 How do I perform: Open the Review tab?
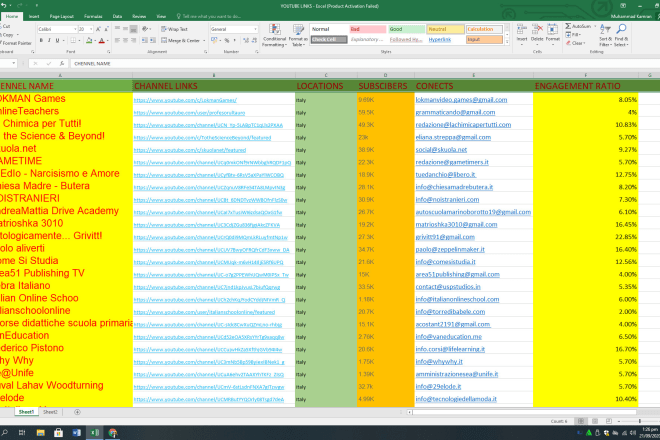(139, 16)
